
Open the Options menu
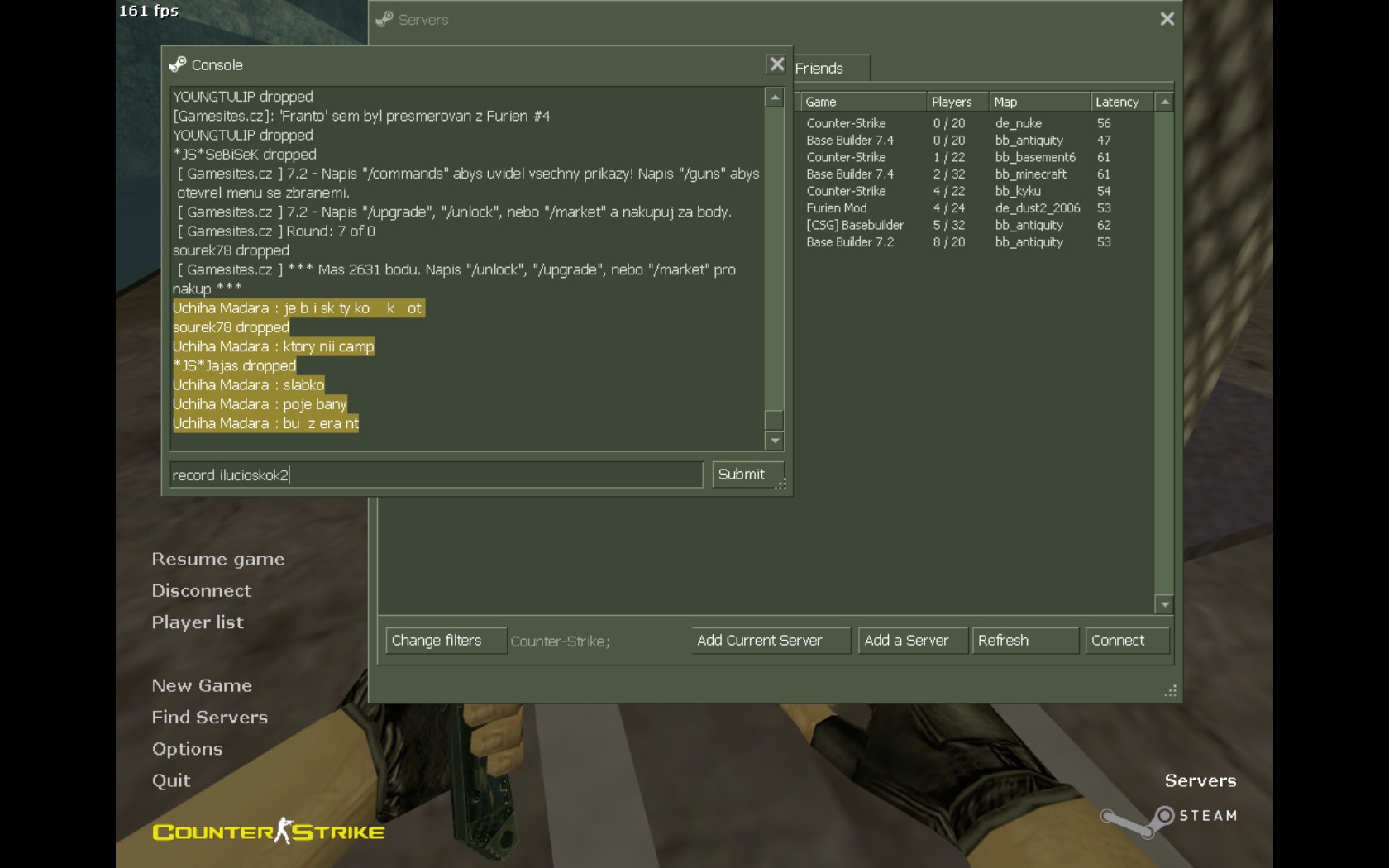point(187,749)
